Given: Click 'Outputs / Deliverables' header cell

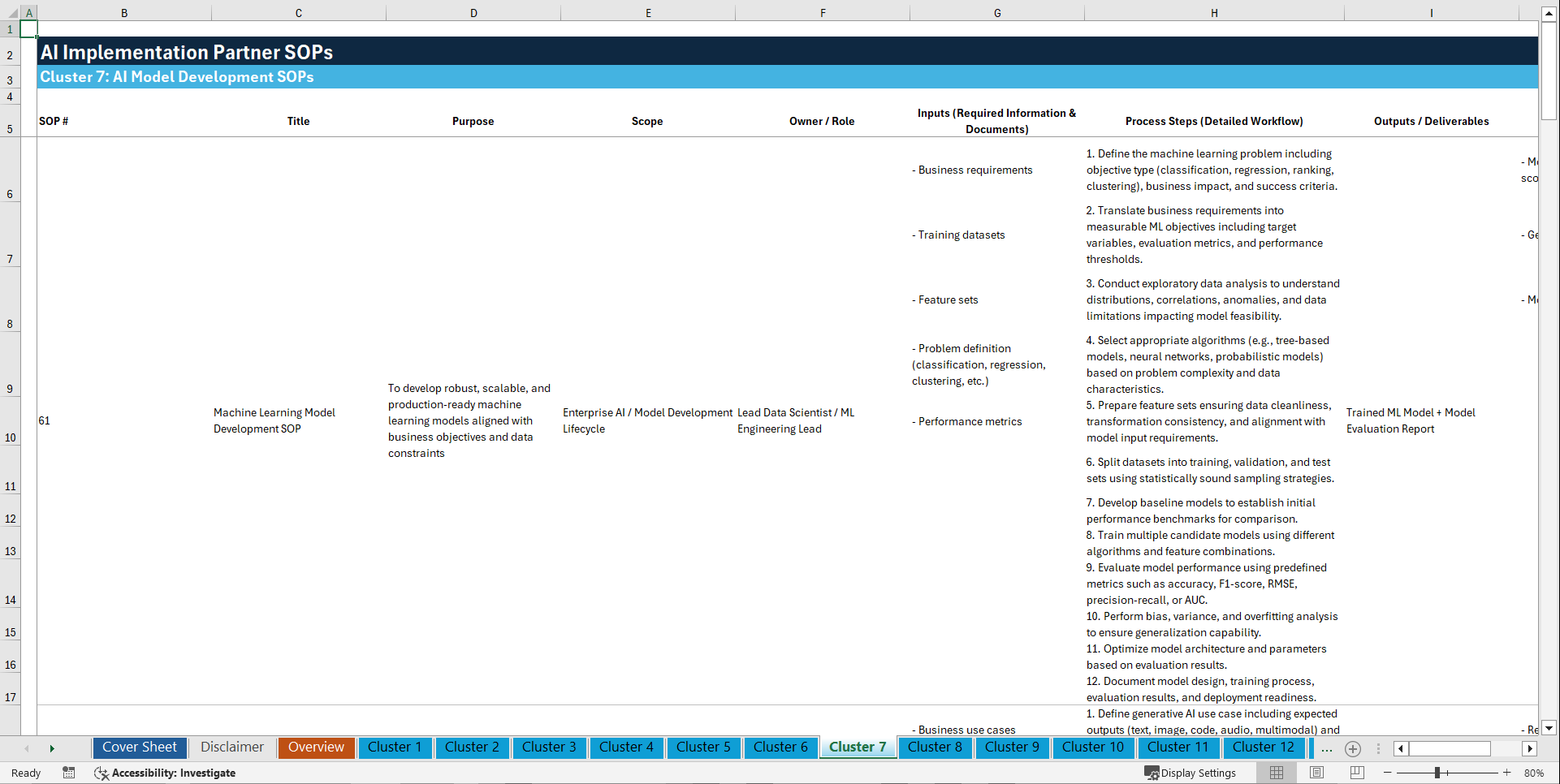Looking at the screenshot, I should [x=1431, y=121].
